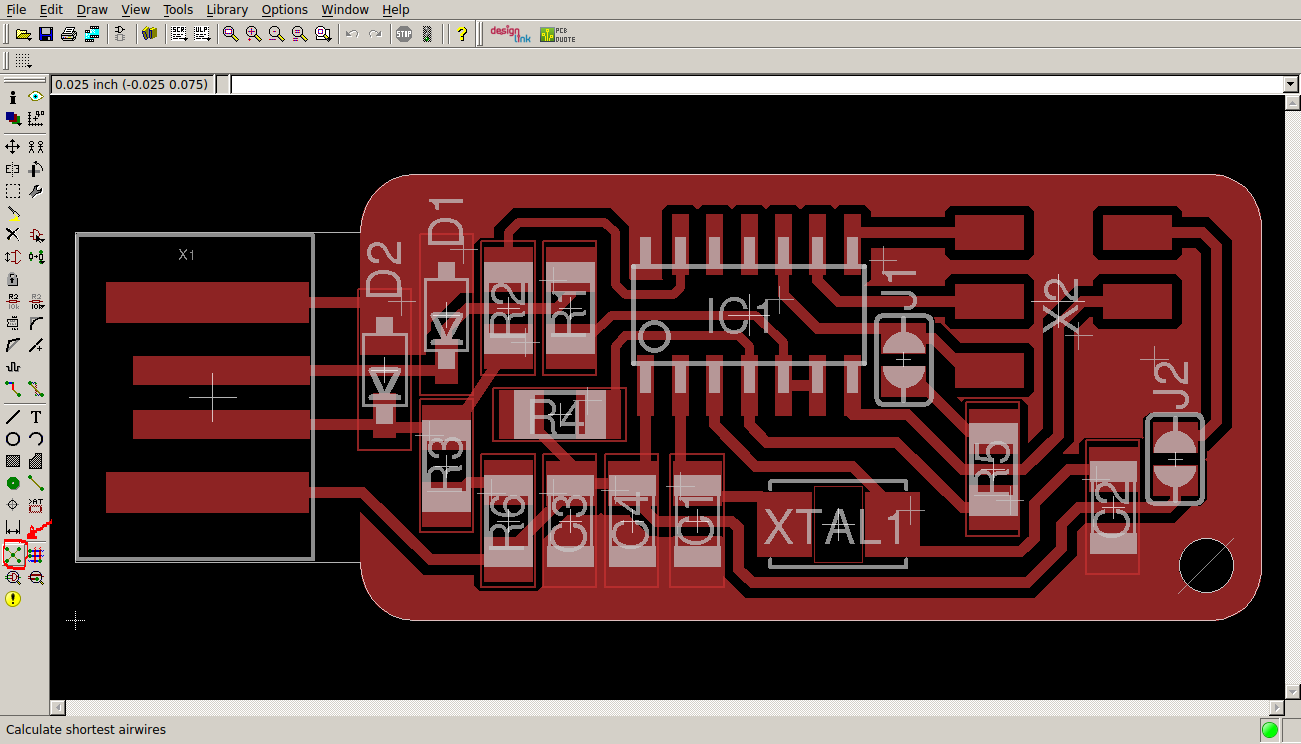This screenshot has width=1301, height=744.
Task: Select the Rotate tool
Action: pos(36,169)
